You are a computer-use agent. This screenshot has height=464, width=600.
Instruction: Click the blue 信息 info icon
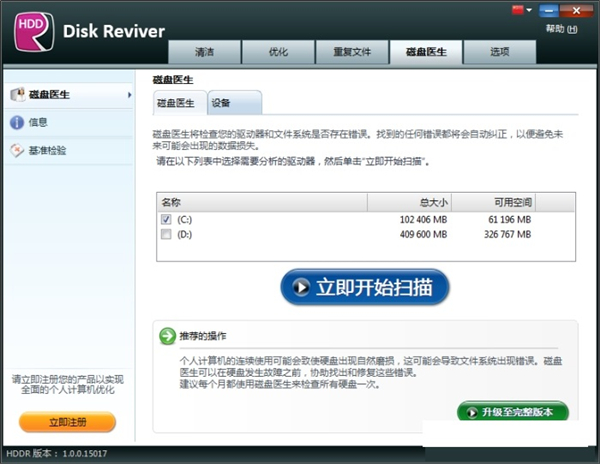tap(17, 122)
